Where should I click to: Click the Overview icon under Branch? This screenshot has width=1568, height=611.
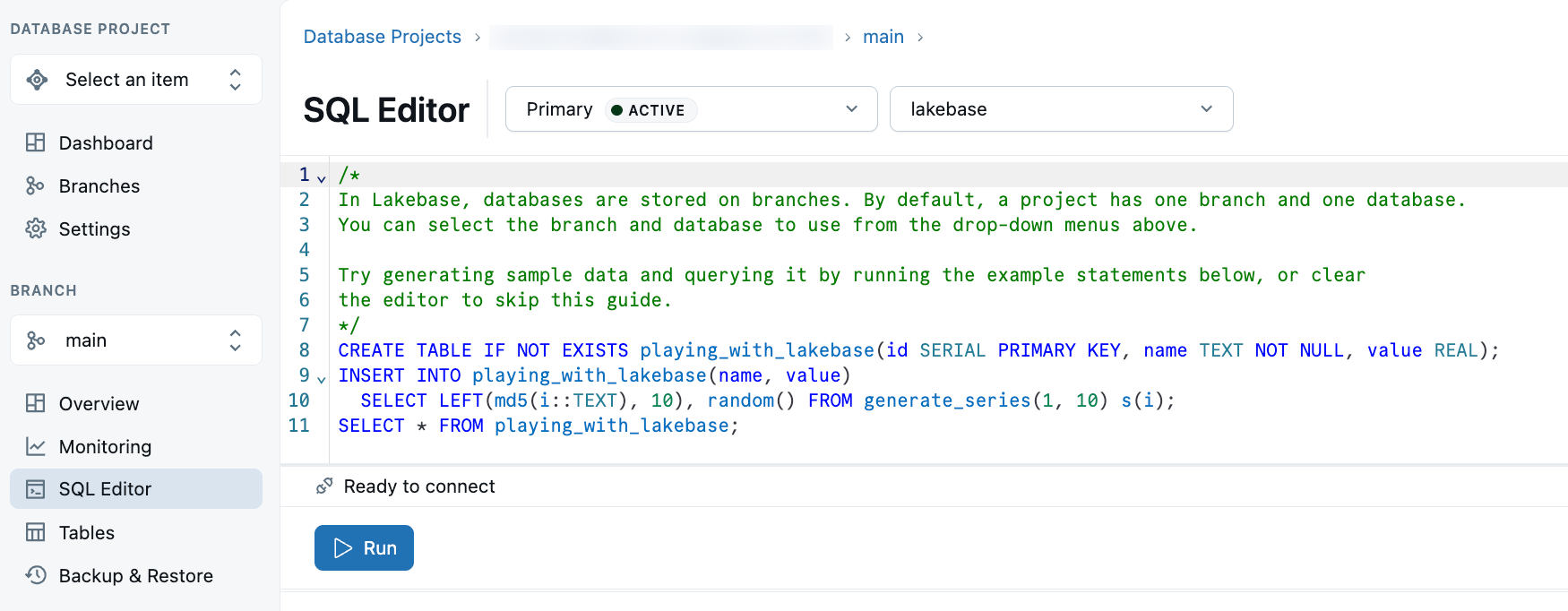coord(36,404)
